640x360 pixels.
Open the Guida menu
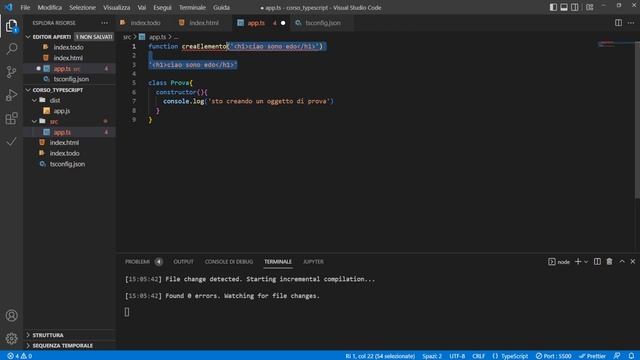222,7
